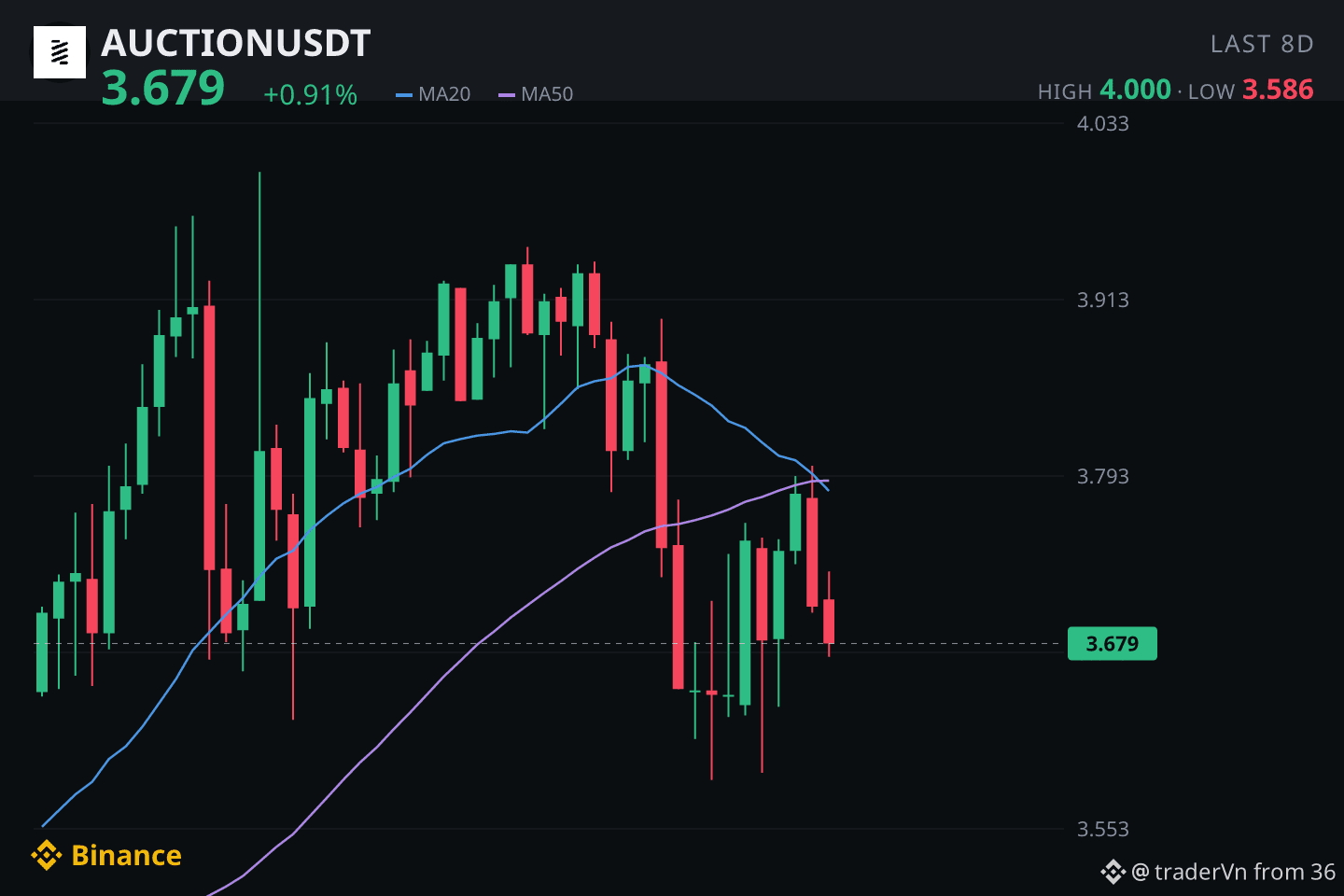
Task: Click the Binance brand text
Action: tap(126, 856)
